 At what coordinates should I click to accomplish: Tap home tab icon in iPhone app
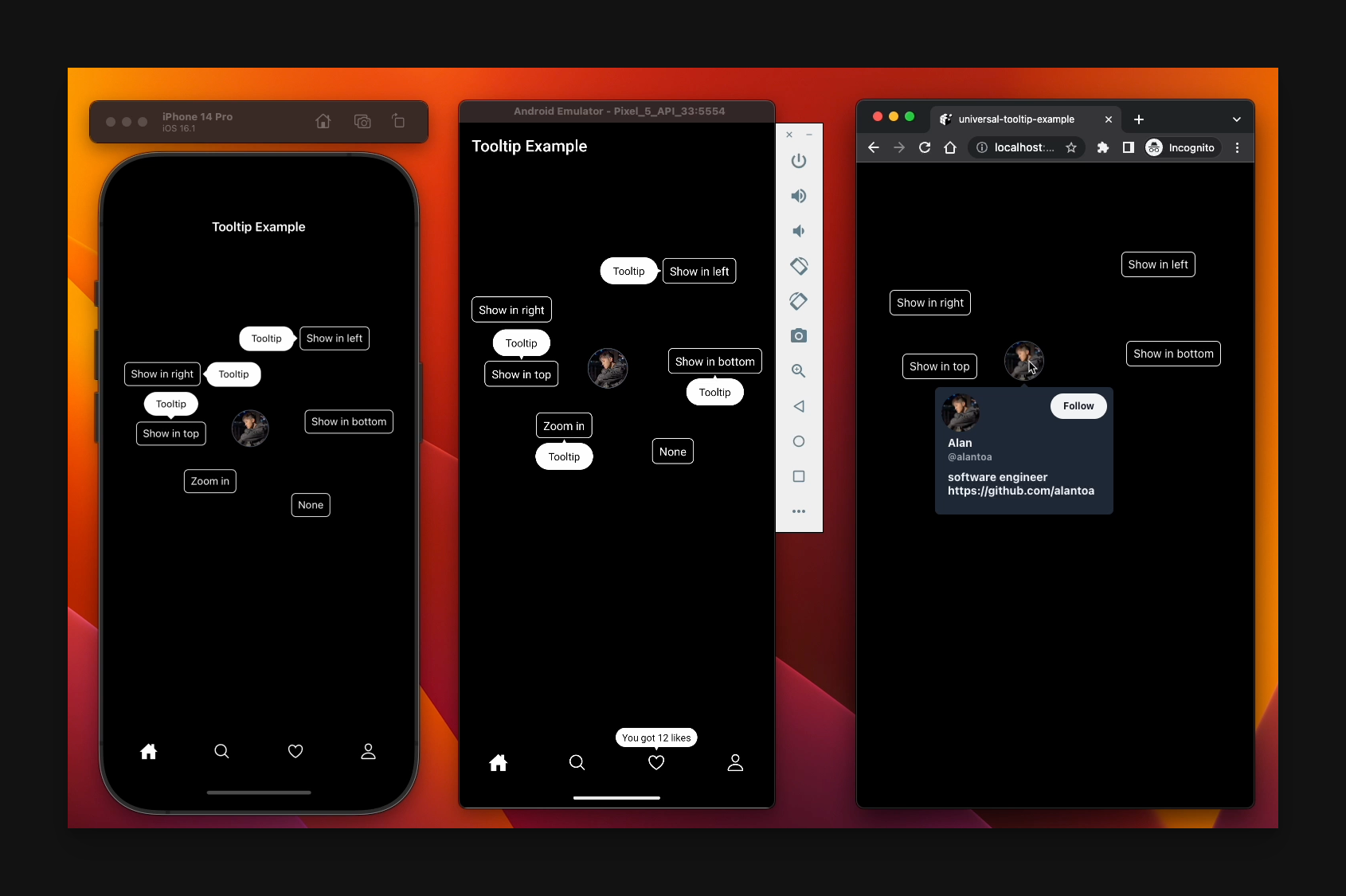coord(149,751)
